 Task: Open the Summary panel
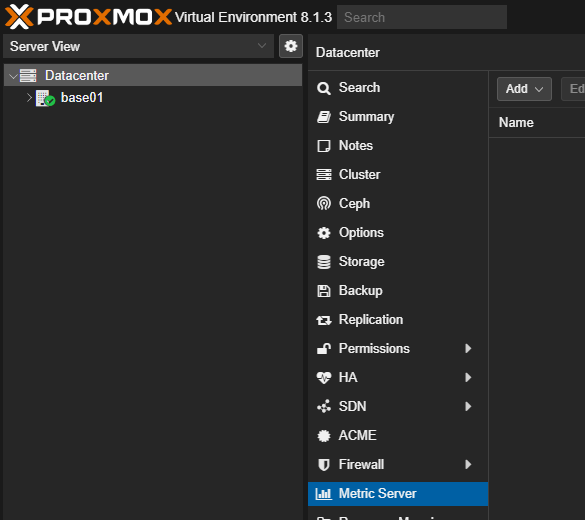(x=398, y=117)
